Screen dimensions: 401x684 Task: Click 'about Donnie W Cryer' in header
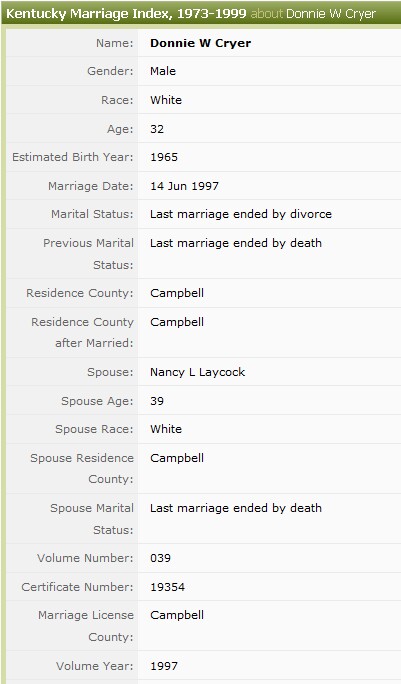313,14
